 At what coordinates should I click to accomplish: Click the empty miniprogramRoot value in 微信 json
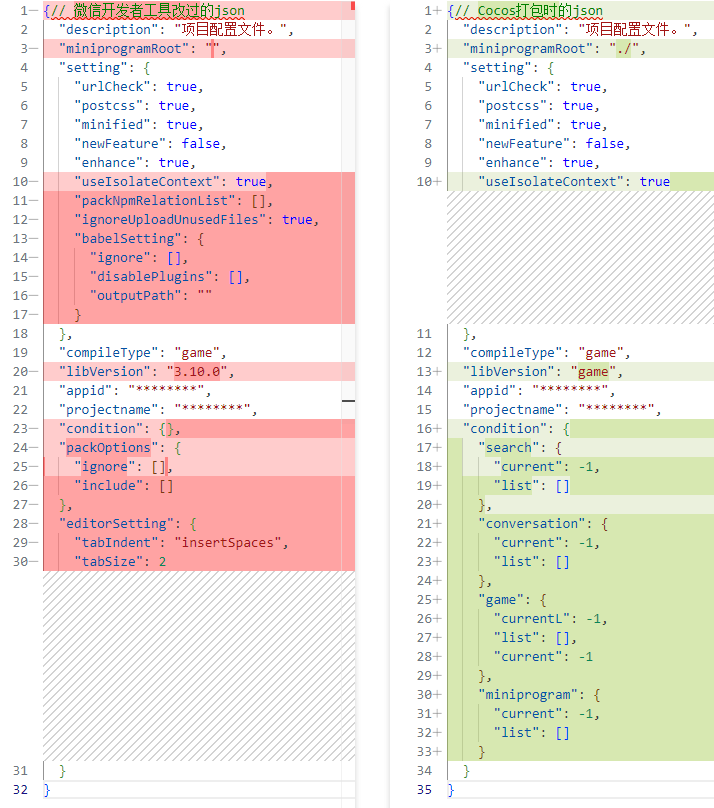[212, 49]
